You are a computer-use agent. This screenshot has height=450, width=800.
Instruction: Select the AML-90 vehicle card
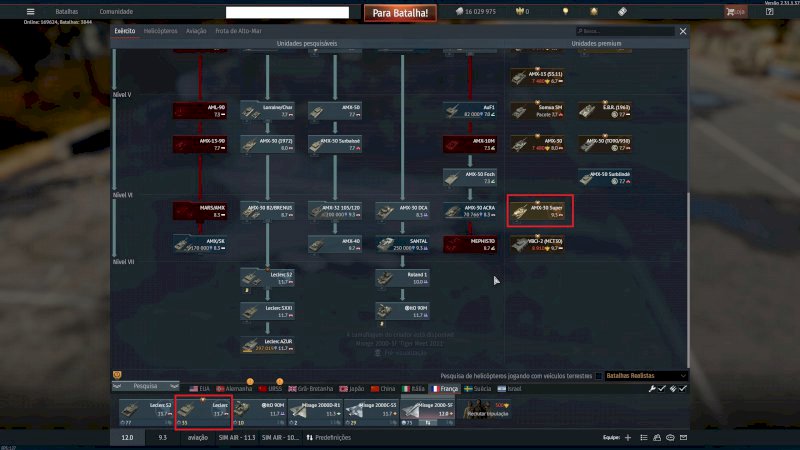(x=200, y=111)
